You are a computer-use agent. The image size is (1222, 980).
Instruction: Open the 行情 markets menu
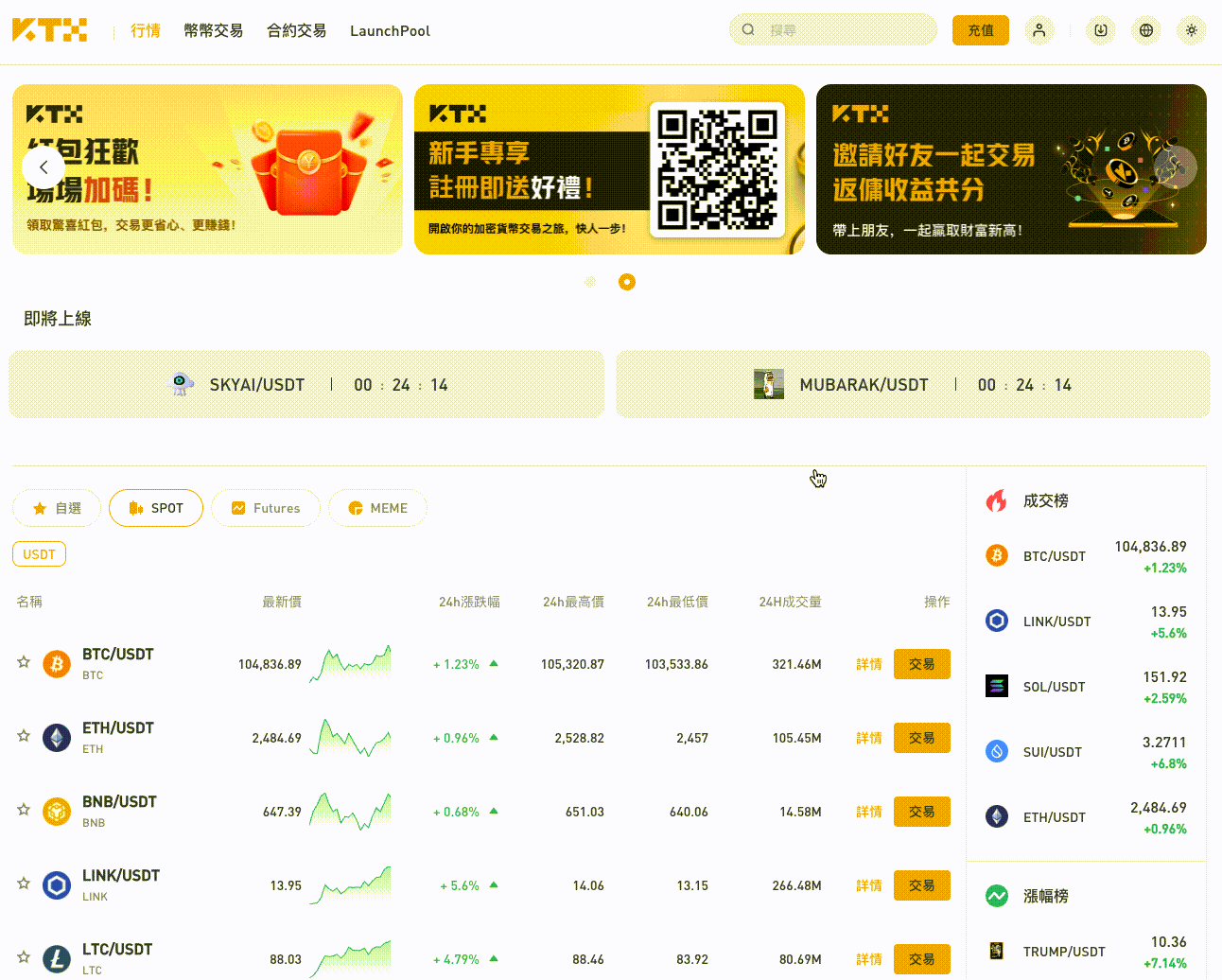click(x=146, y=30)
